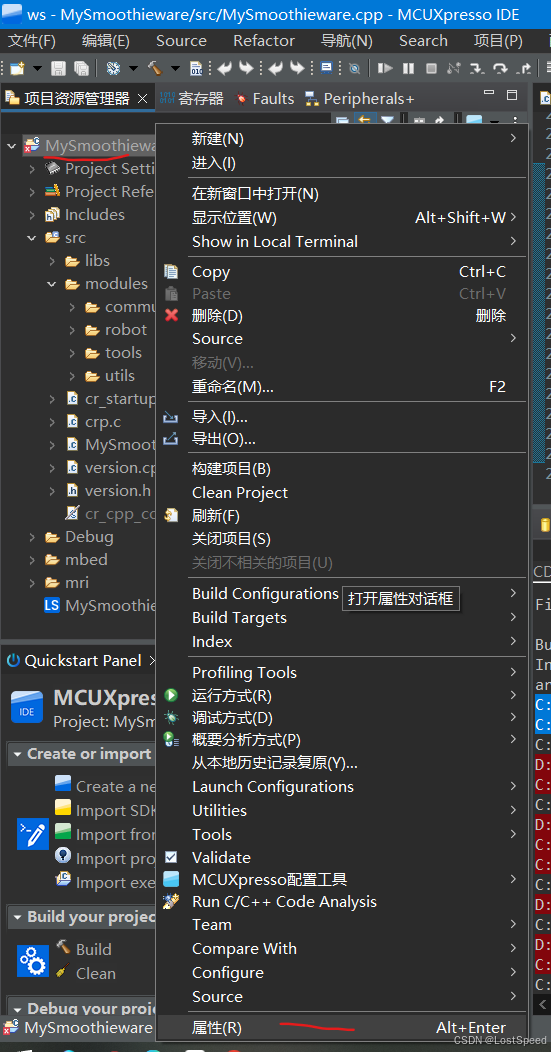Click the Run C/C++ Code Analysis icon
551x1052 pixels.
point(172,901)
